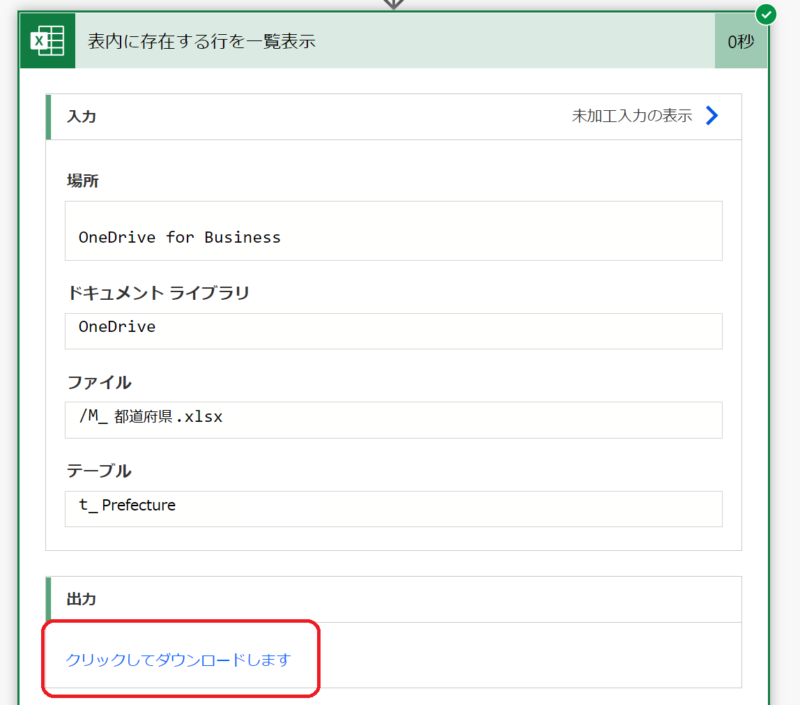Click the blue chevron beside 未加工入力の表示
The image size is (800, 705).
coord(712,116)
